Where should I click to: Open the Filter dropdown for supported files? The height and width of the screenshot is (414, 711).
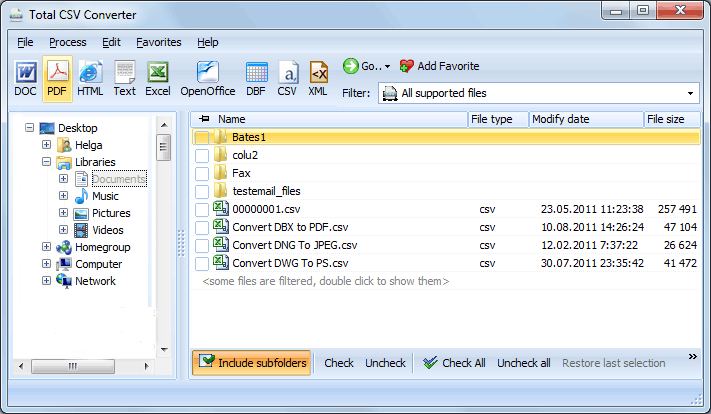click(690, 94)
